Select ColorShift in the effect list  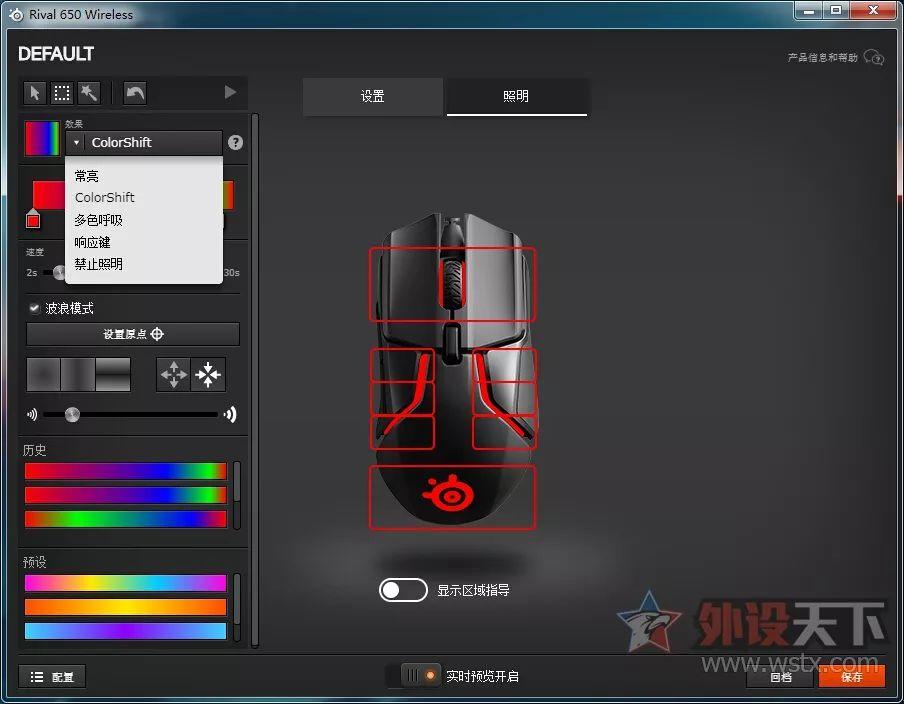tap(104, 197)
